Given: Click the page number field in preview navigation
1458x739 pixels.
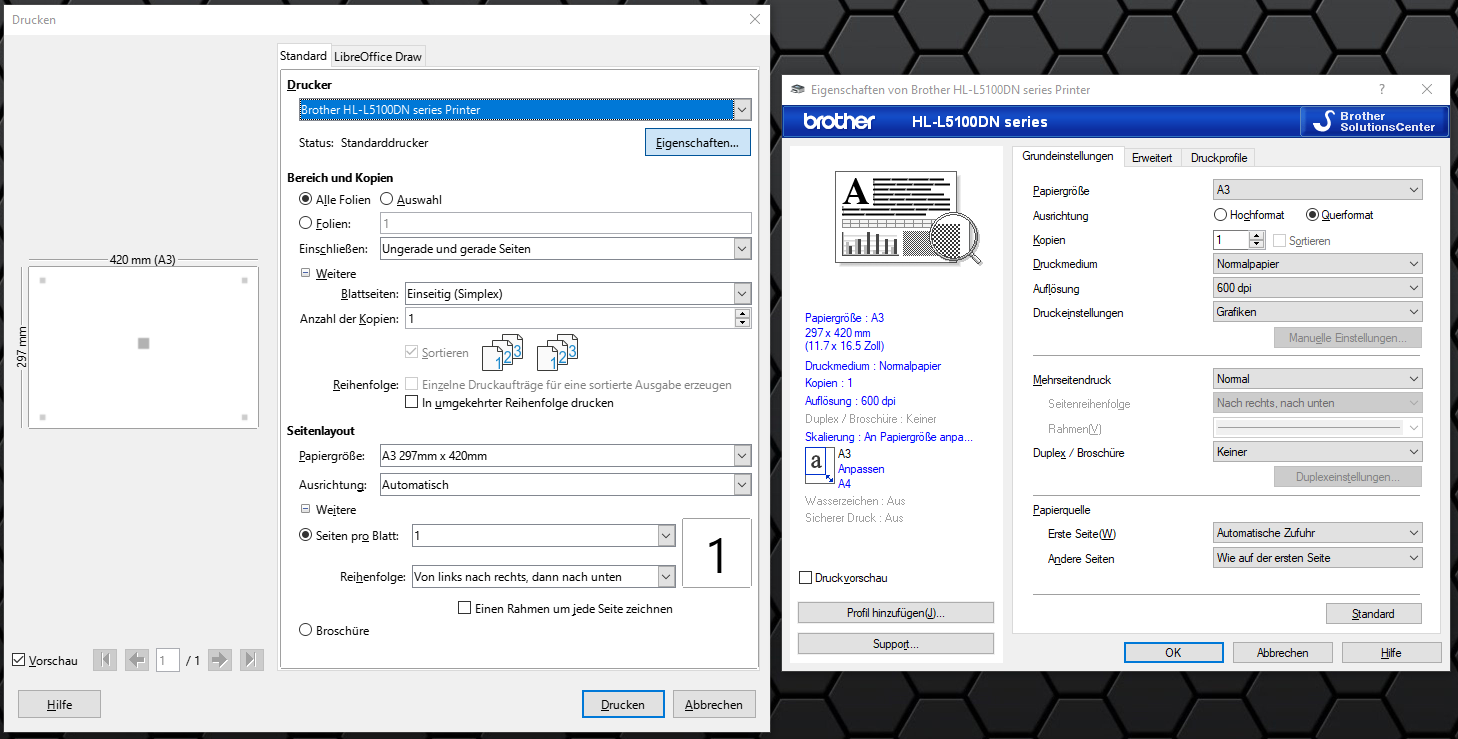Looking at the screenshot, I should click(x=168, y=660).
